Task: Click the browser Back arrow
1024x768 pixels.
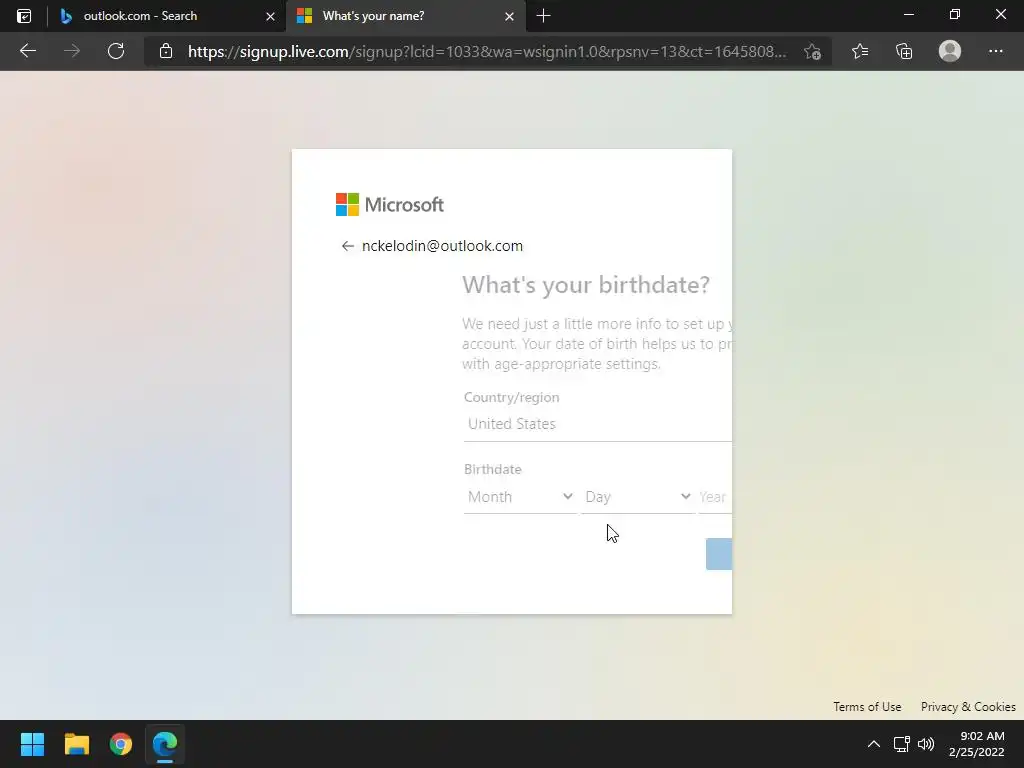Action: point(28,51)
